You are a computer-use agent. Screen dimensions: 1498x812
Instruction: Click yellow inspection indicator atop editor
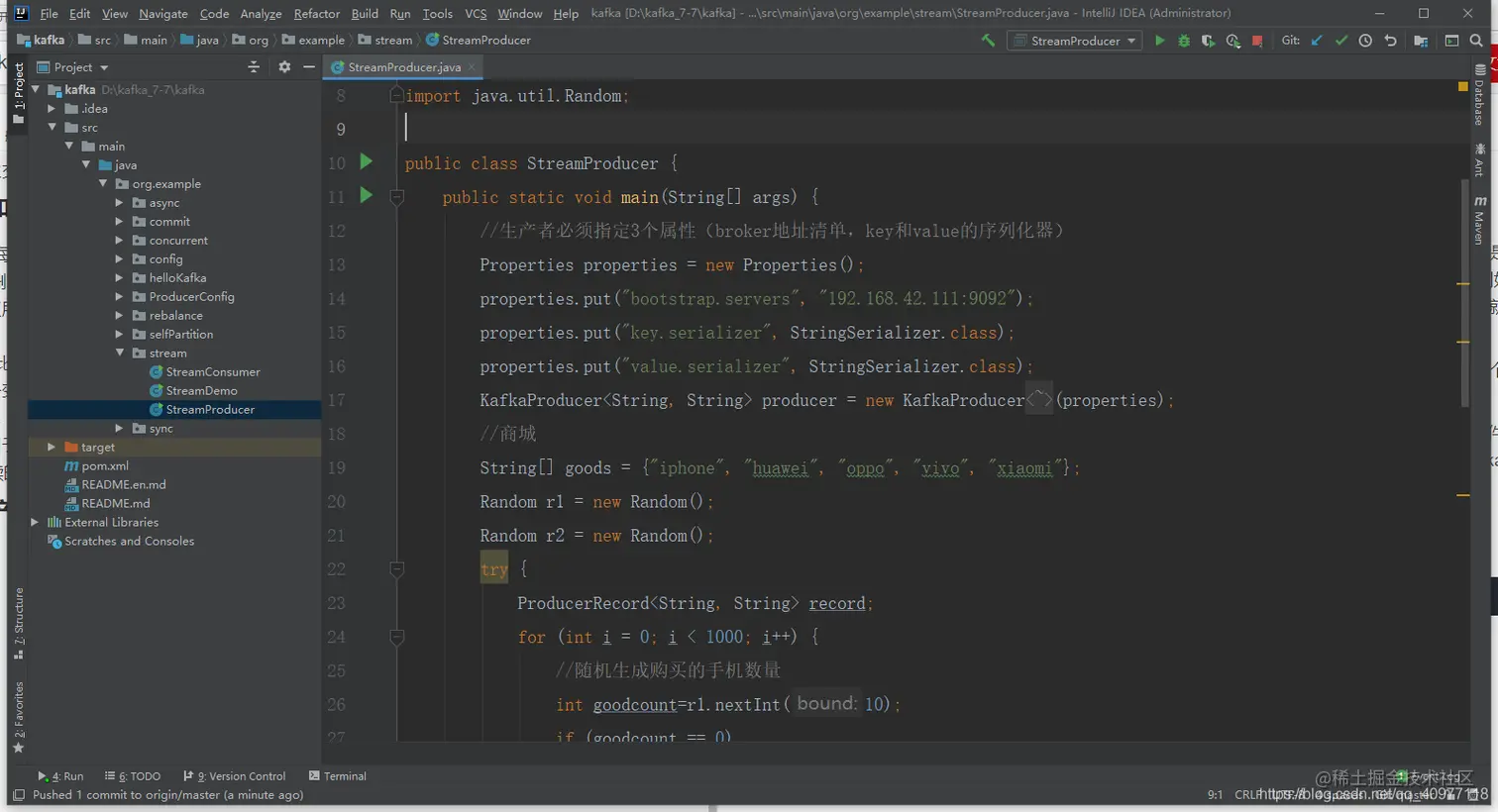click(1463, 87)
